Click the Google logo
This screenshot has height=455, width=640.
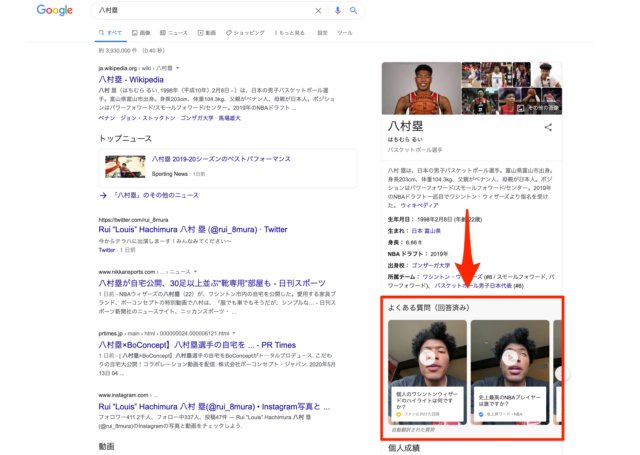tap(55, 10)
